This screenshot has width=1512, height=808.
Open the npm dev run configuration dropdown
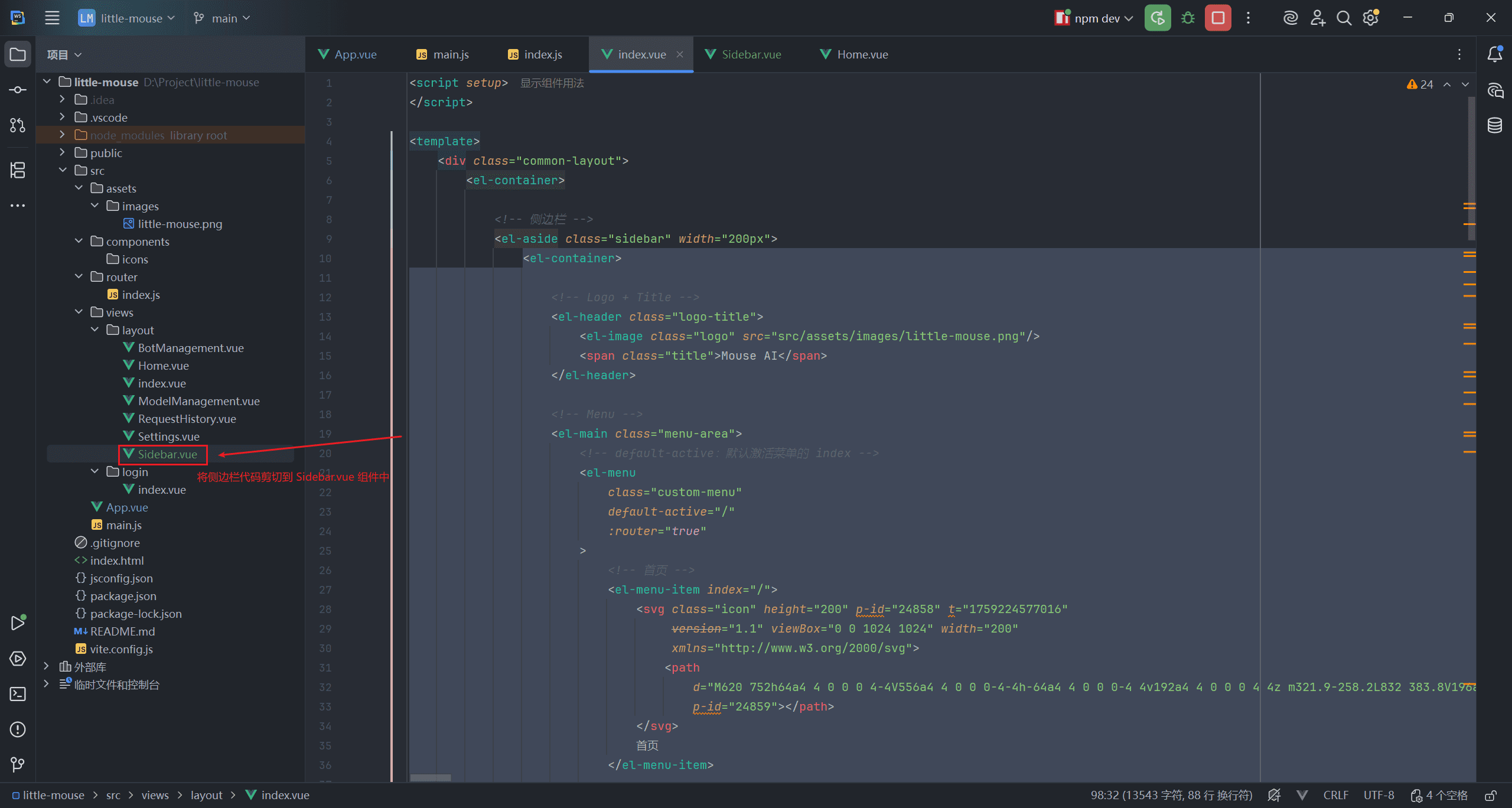click(1094, 18)
